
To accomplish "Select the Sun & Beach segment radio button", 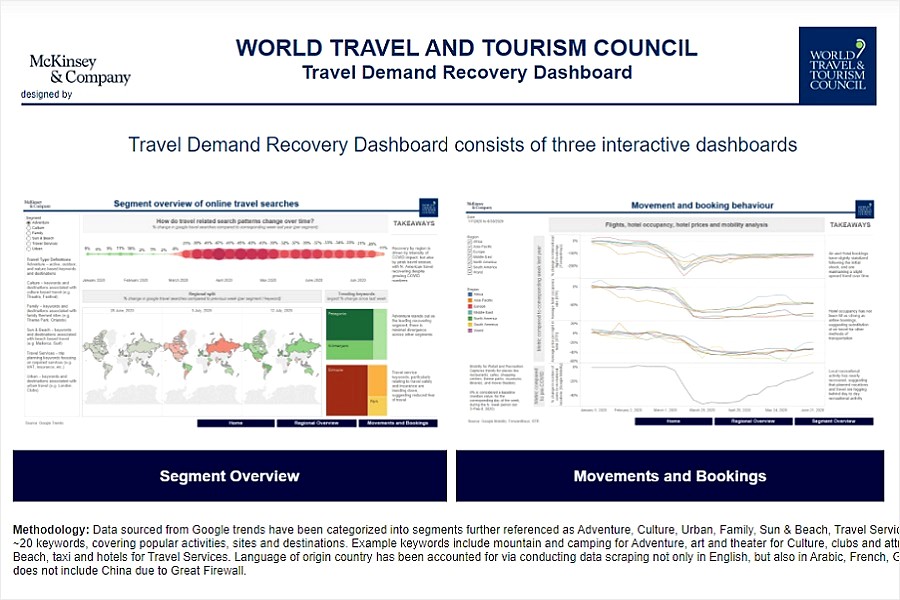I will (29, 238).
